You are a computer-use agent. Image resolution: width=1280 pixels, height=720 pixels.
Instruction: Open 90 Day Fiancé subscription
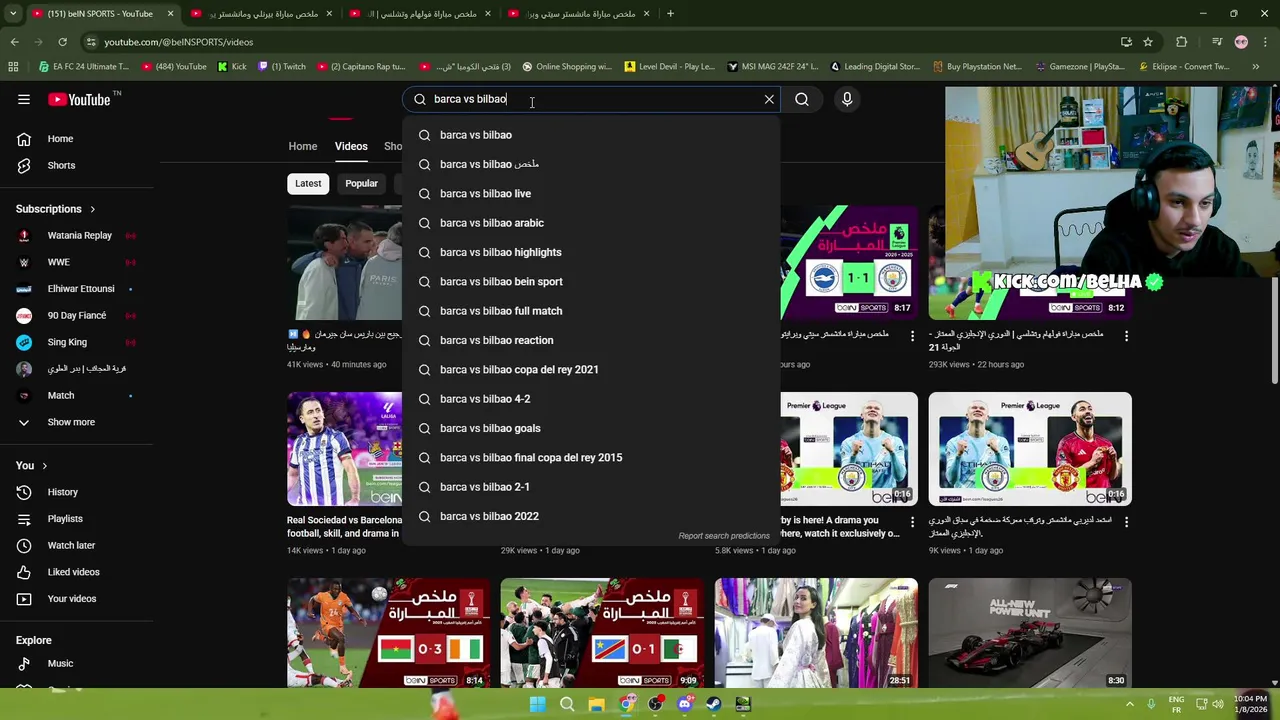(77, 316)
